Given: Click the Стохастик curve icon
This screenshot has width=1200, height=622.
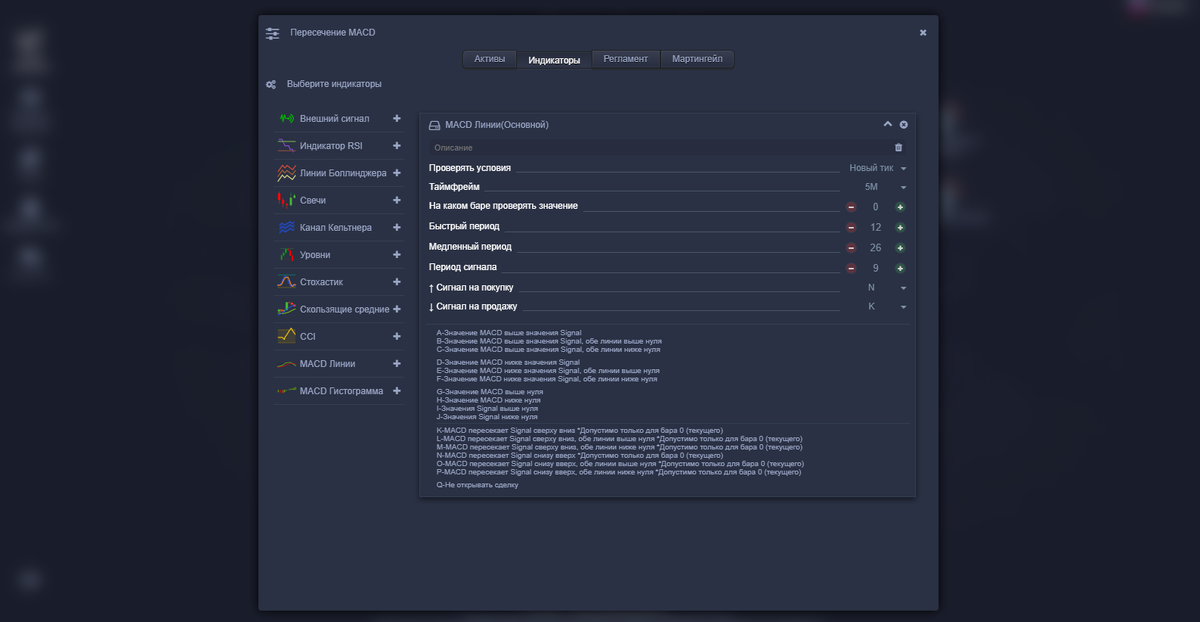Looking at the screenshot, I should [x=286, y=282].
